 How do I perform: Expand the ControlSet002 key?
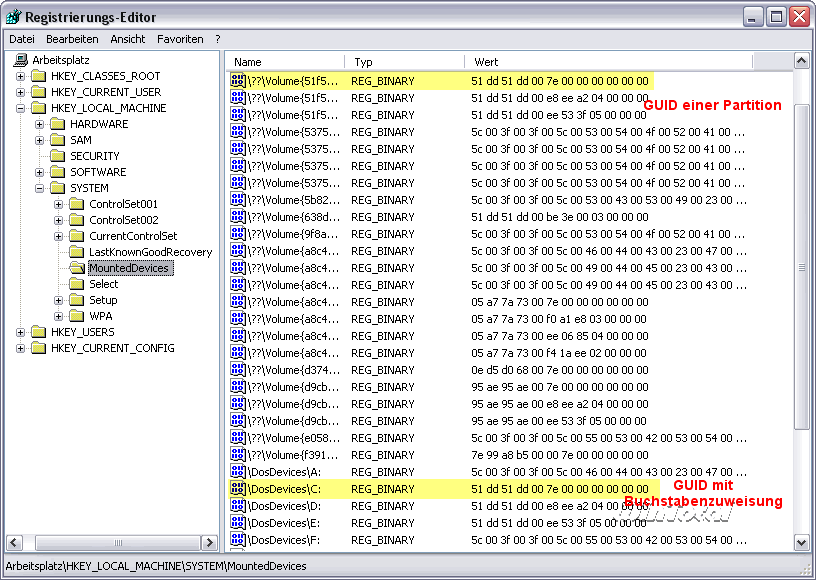[58, 221]
